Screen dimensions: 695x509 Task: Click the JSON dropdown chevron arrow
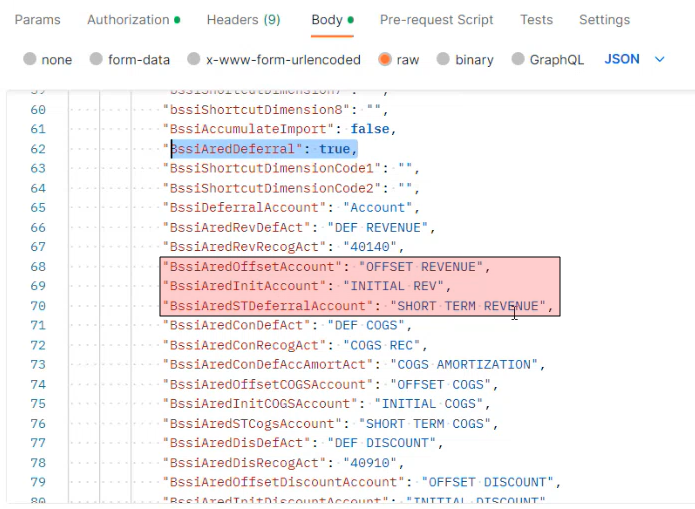click(660, 59)
